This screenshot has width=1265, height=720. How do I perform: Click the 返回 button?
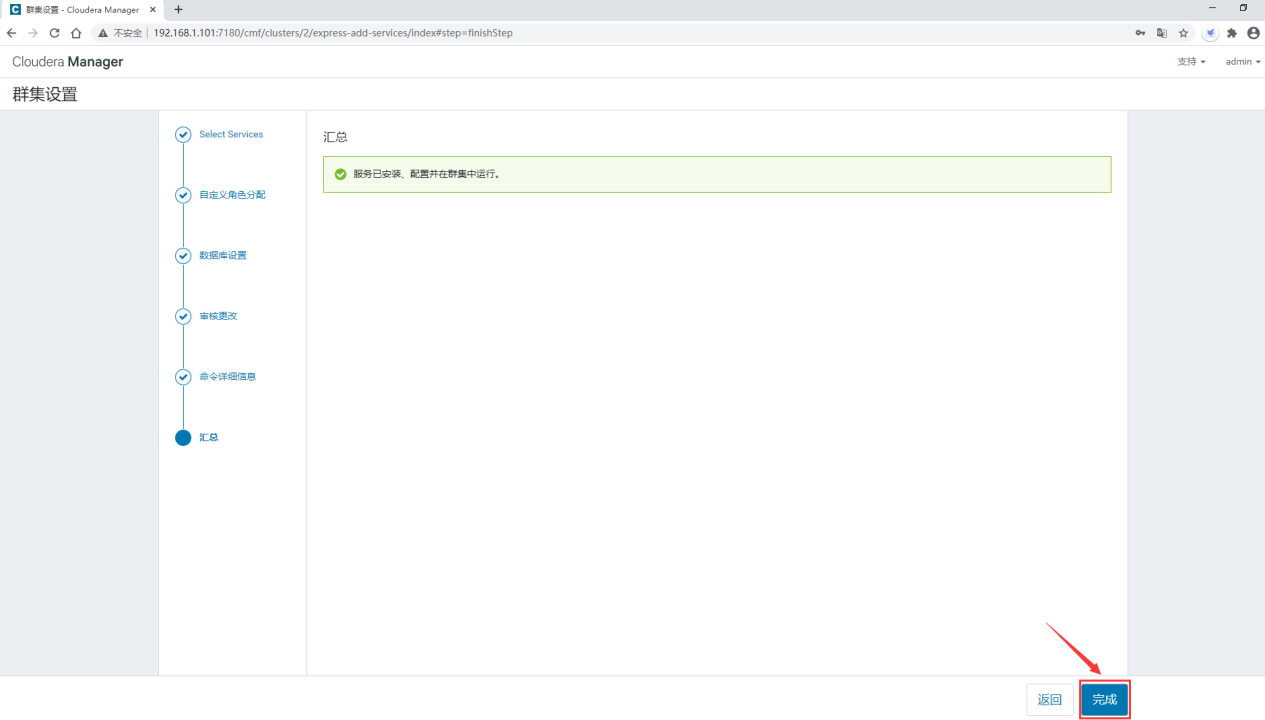click(x=1050, y=700)
